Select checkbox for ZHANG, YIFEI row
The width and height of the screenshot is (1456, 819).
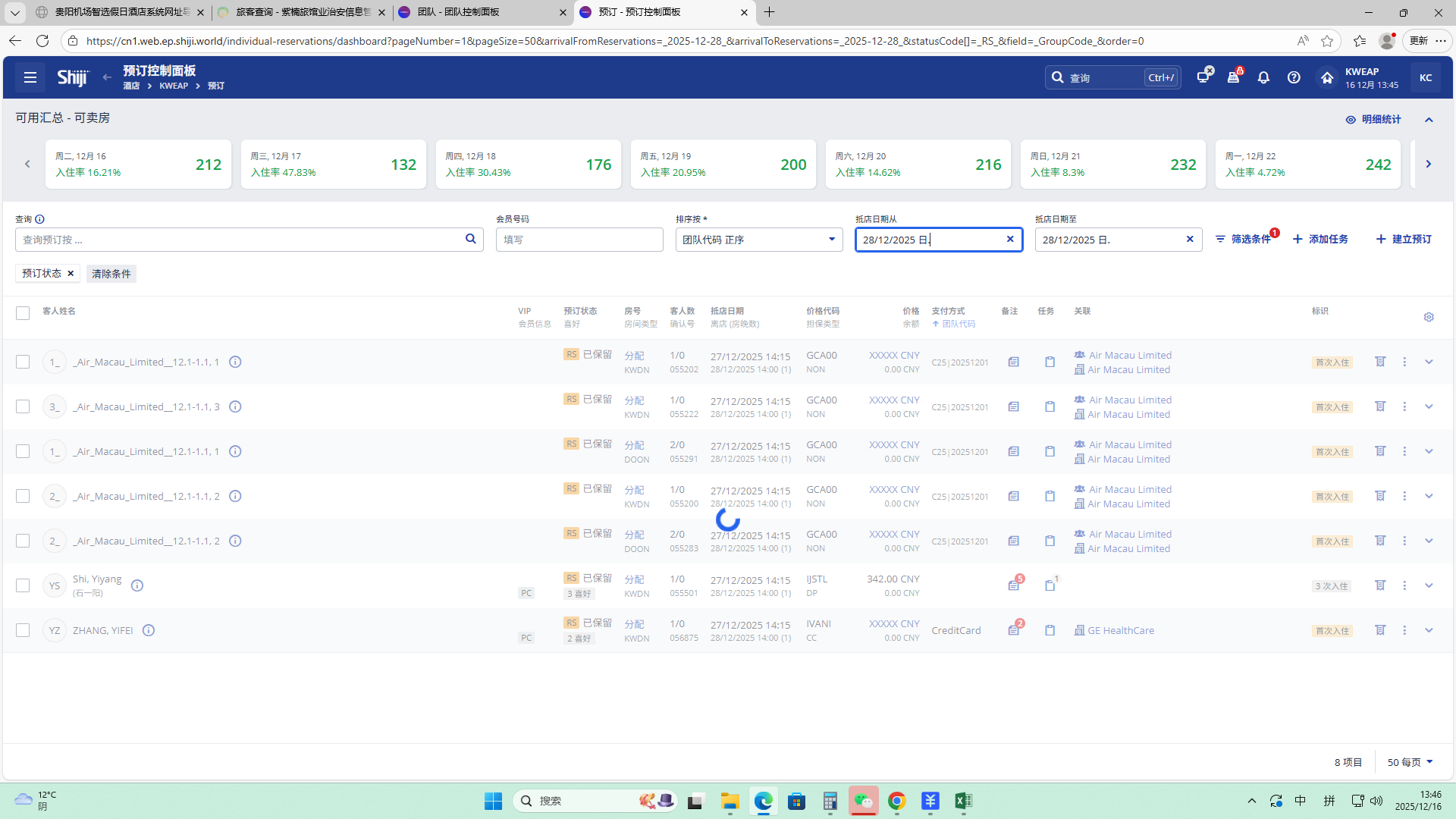23,630
